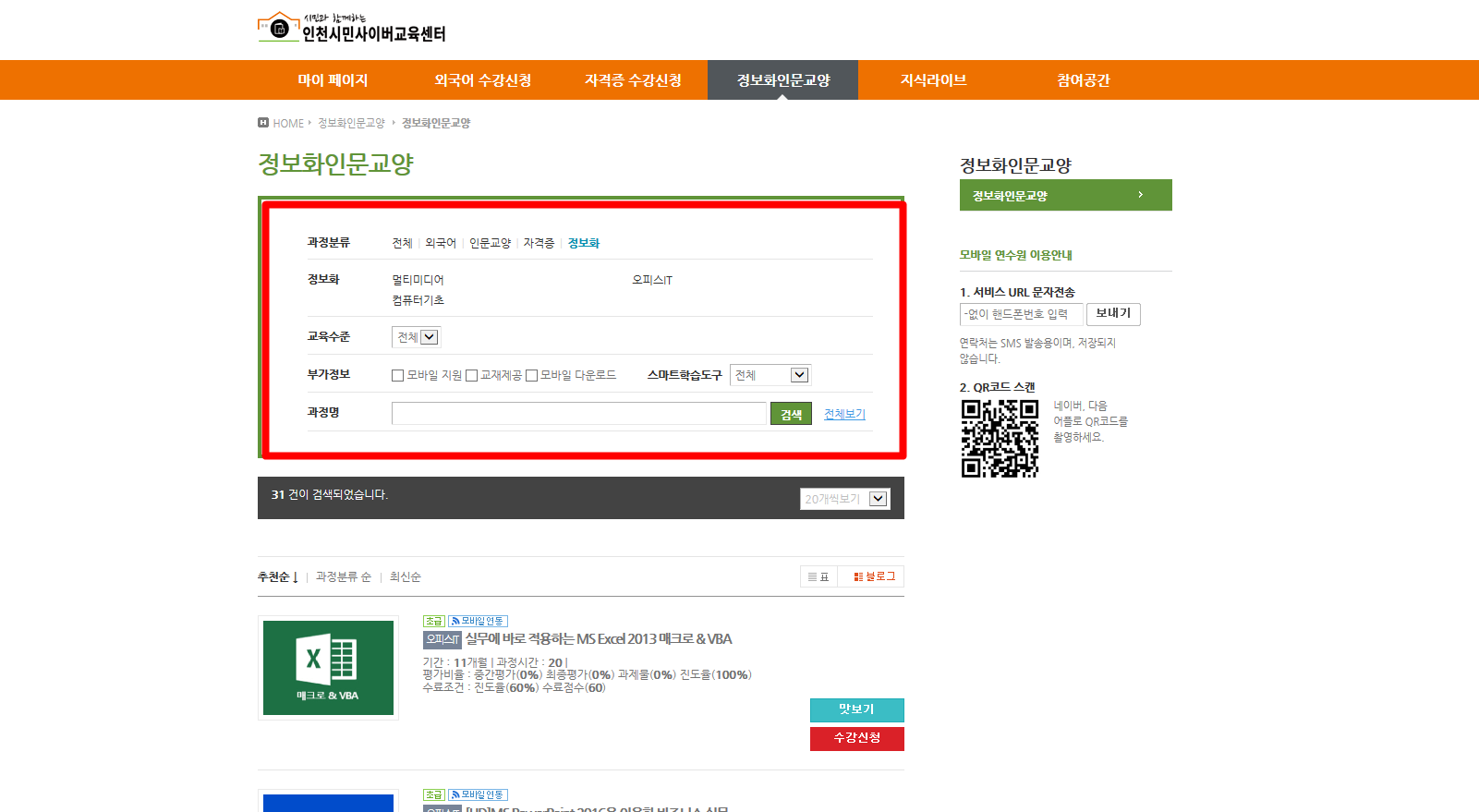
Task: Check the 교재제공 checkbox
Action: pyautogui.click(x=471, y=375)
